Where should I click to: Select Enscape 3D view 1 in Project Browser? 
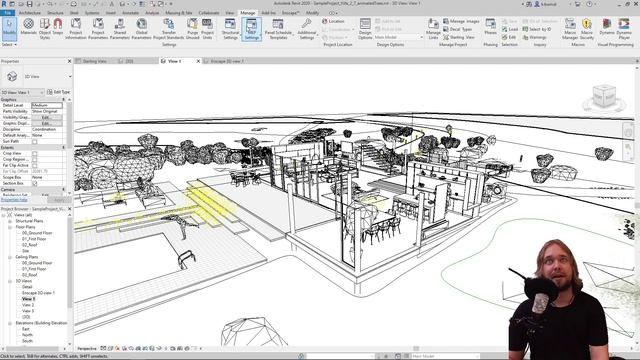(38, 293)
